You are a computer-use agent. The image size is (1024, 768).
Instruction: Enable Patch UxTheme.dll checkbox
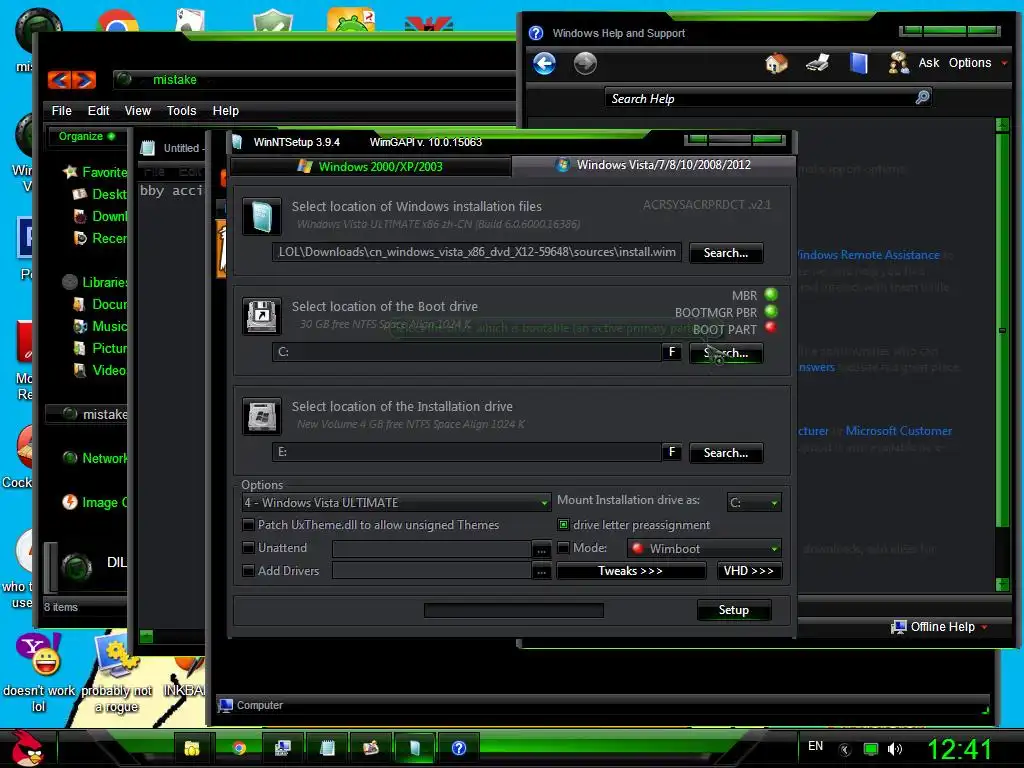pyautogui.click(x=248, y=524)
